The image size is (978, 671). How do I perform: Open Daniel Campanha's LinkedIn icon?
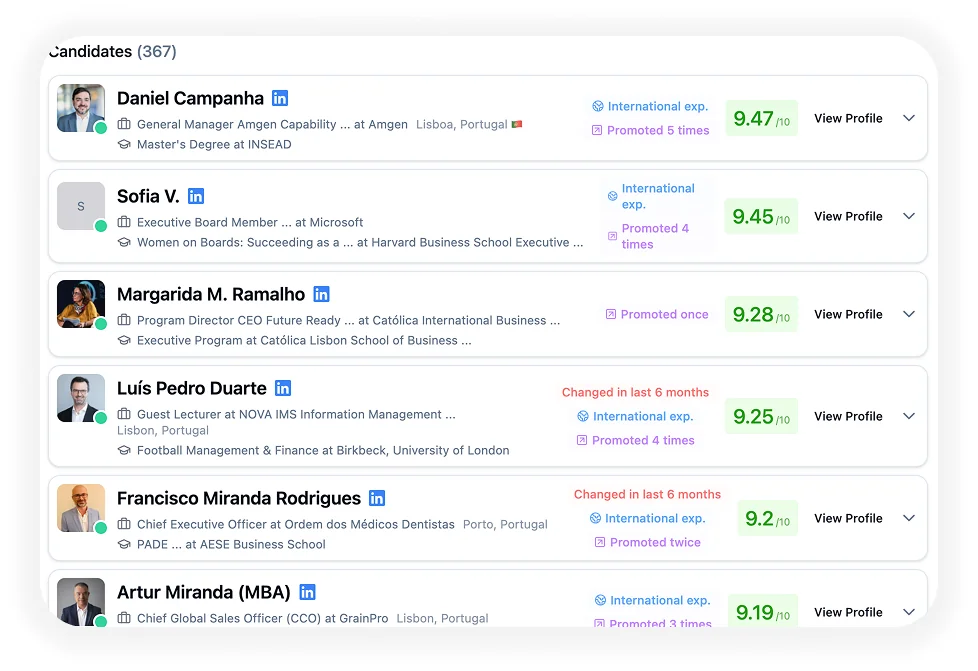pos(280,98)
